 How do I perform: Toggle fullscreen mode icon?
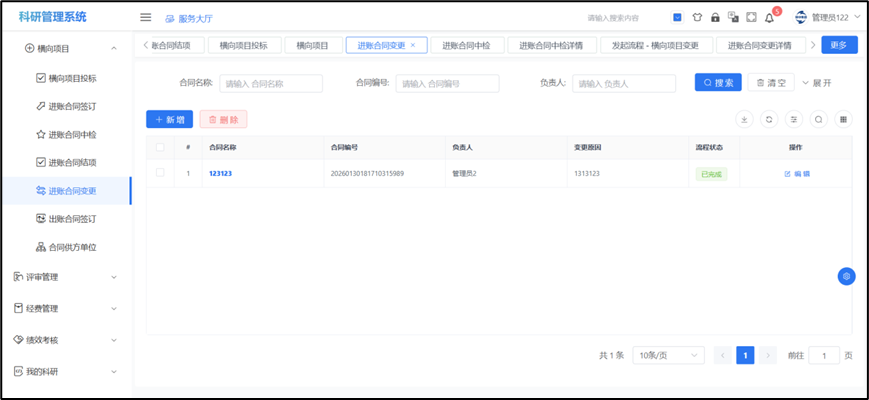pos(751,17)
